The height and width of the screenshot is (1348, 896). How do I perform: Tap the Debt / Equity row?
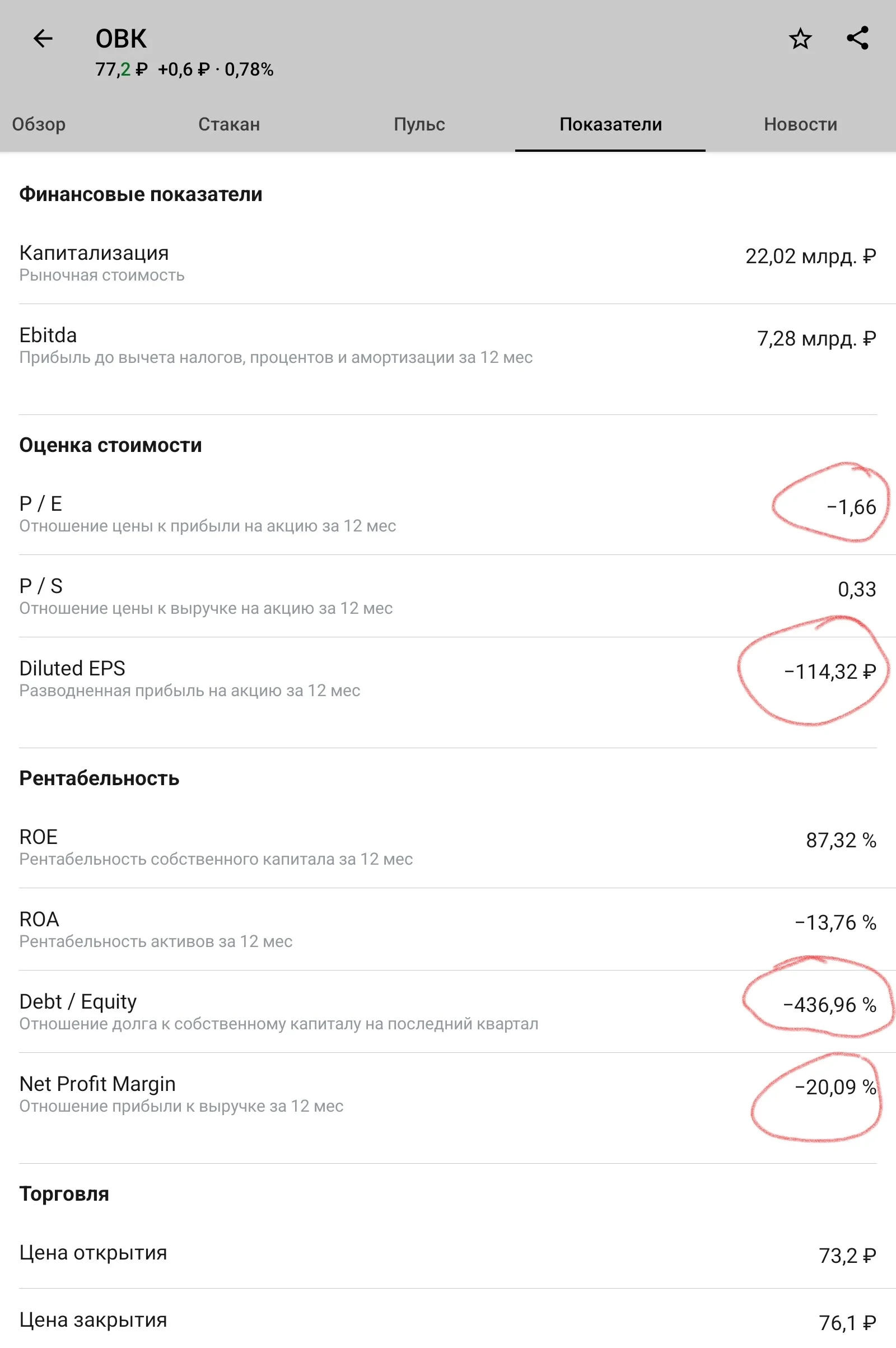tap(448, 1011)
